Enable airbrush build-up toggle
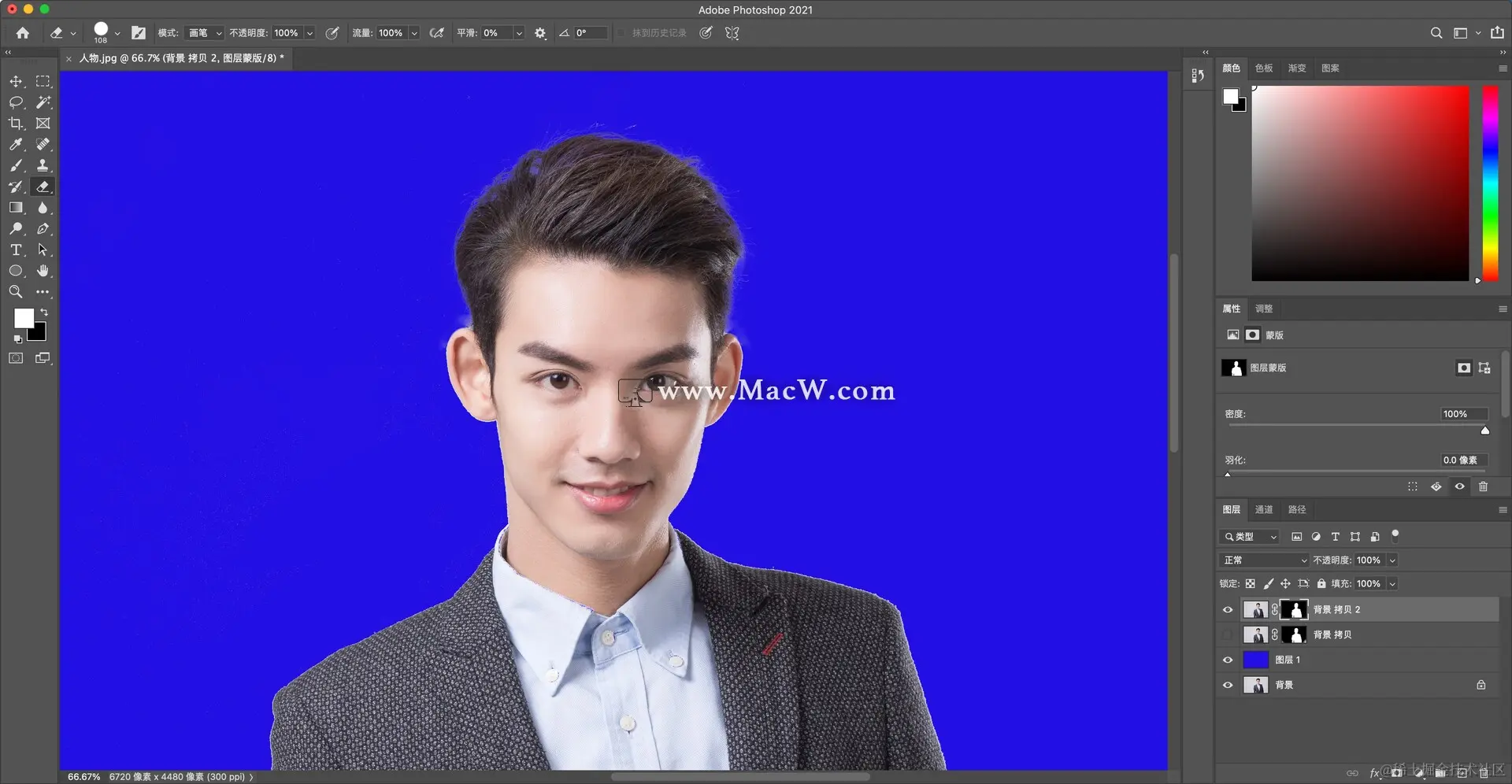This screenshot has width=1512, height=784. click(x=436, y=33)
